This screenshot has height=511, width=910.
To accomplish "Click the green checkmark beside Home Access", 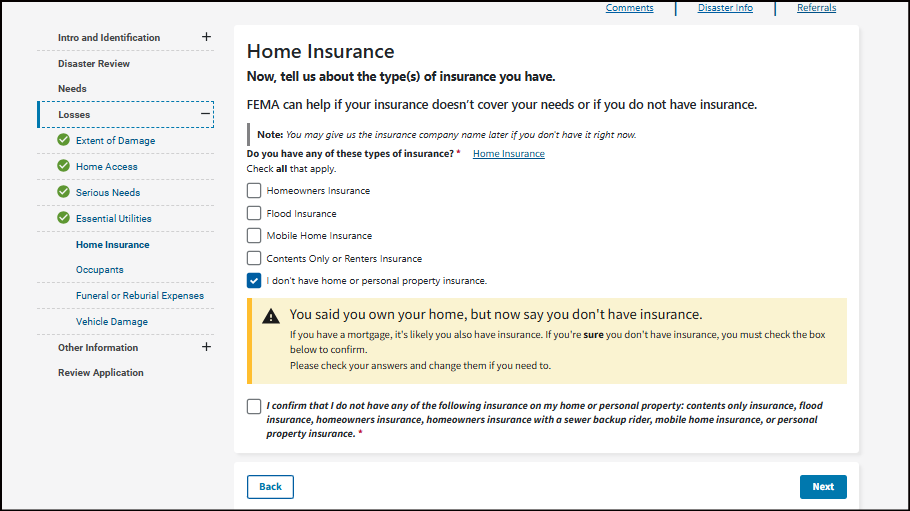I will tap(63, 166).
